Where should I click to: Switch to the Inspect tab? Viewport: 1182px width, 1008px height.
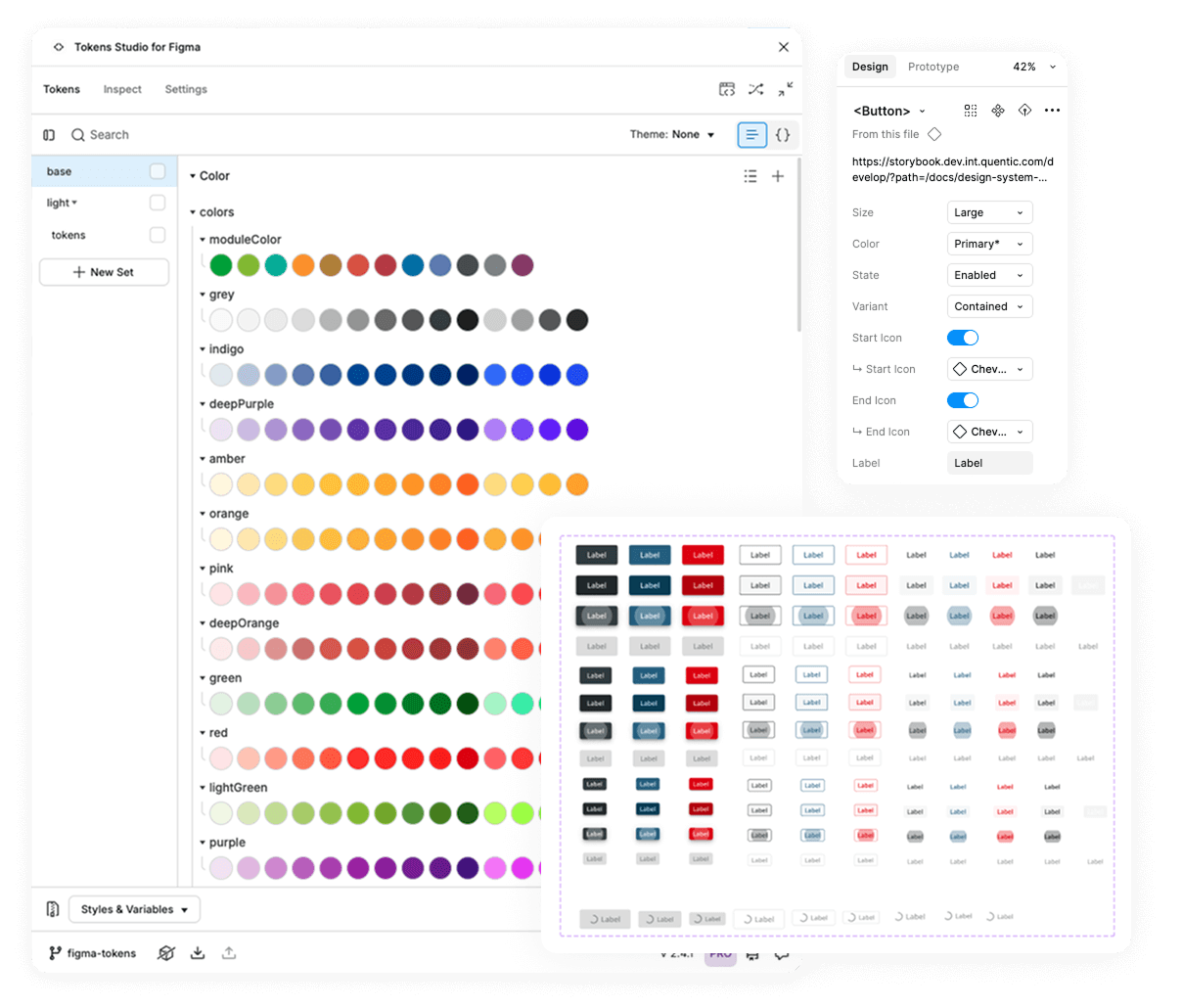click(x=122, y=89)
